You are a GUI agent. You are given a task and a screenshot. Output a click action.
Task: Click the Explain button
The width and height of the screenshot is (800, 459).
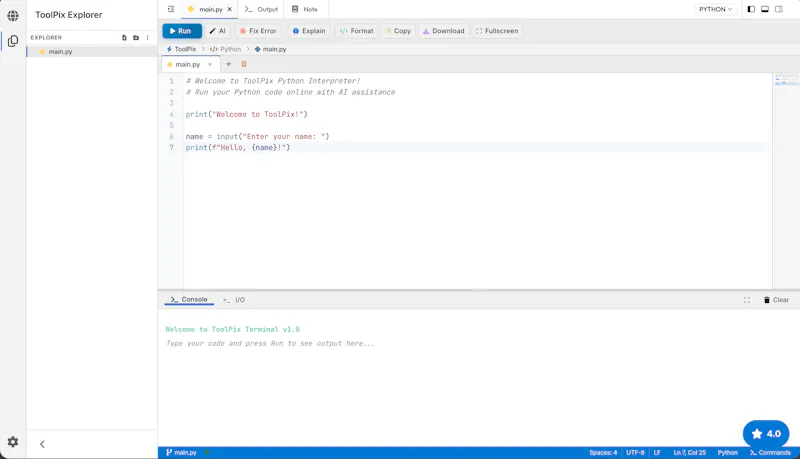(309, 31)
